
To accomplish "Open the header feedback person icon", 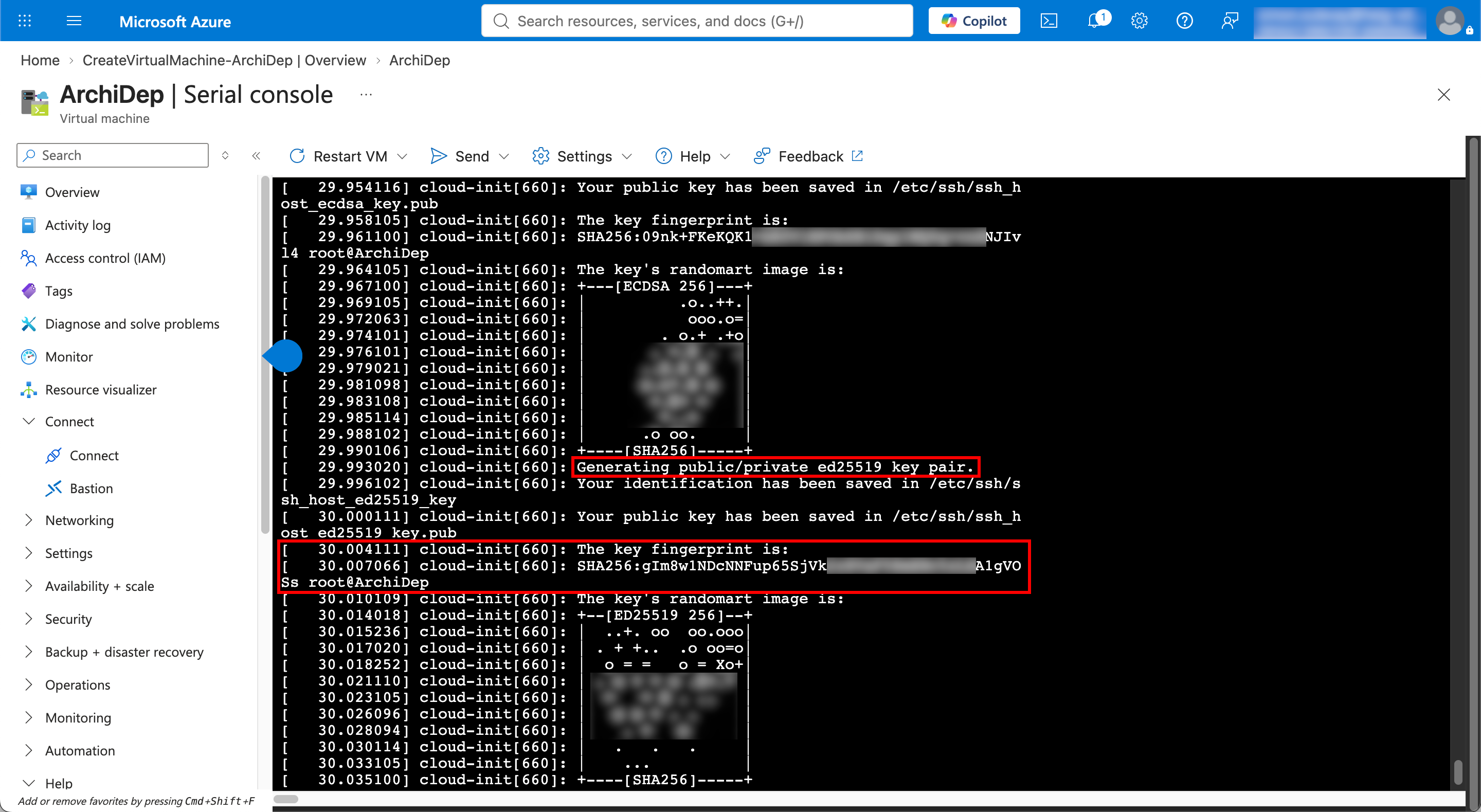I will 1229,21.
